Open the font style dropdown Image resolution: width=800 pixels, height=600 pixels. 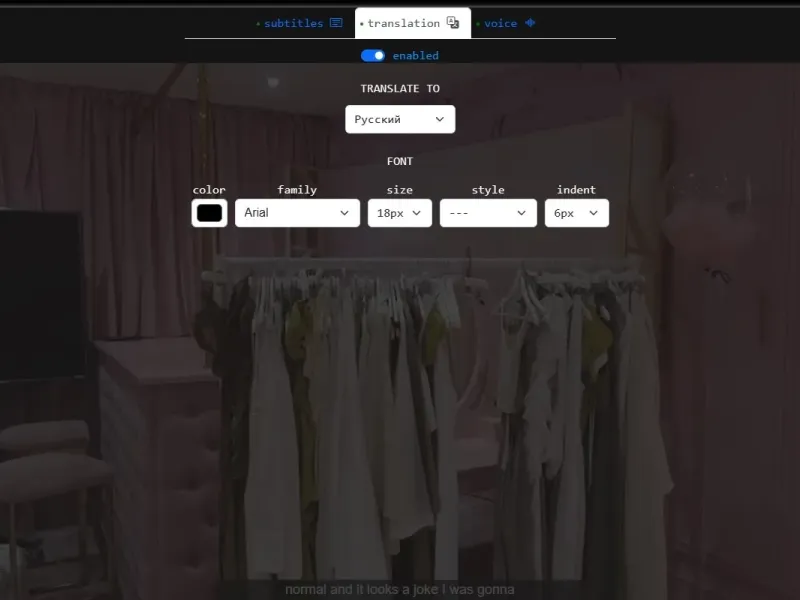488,213
